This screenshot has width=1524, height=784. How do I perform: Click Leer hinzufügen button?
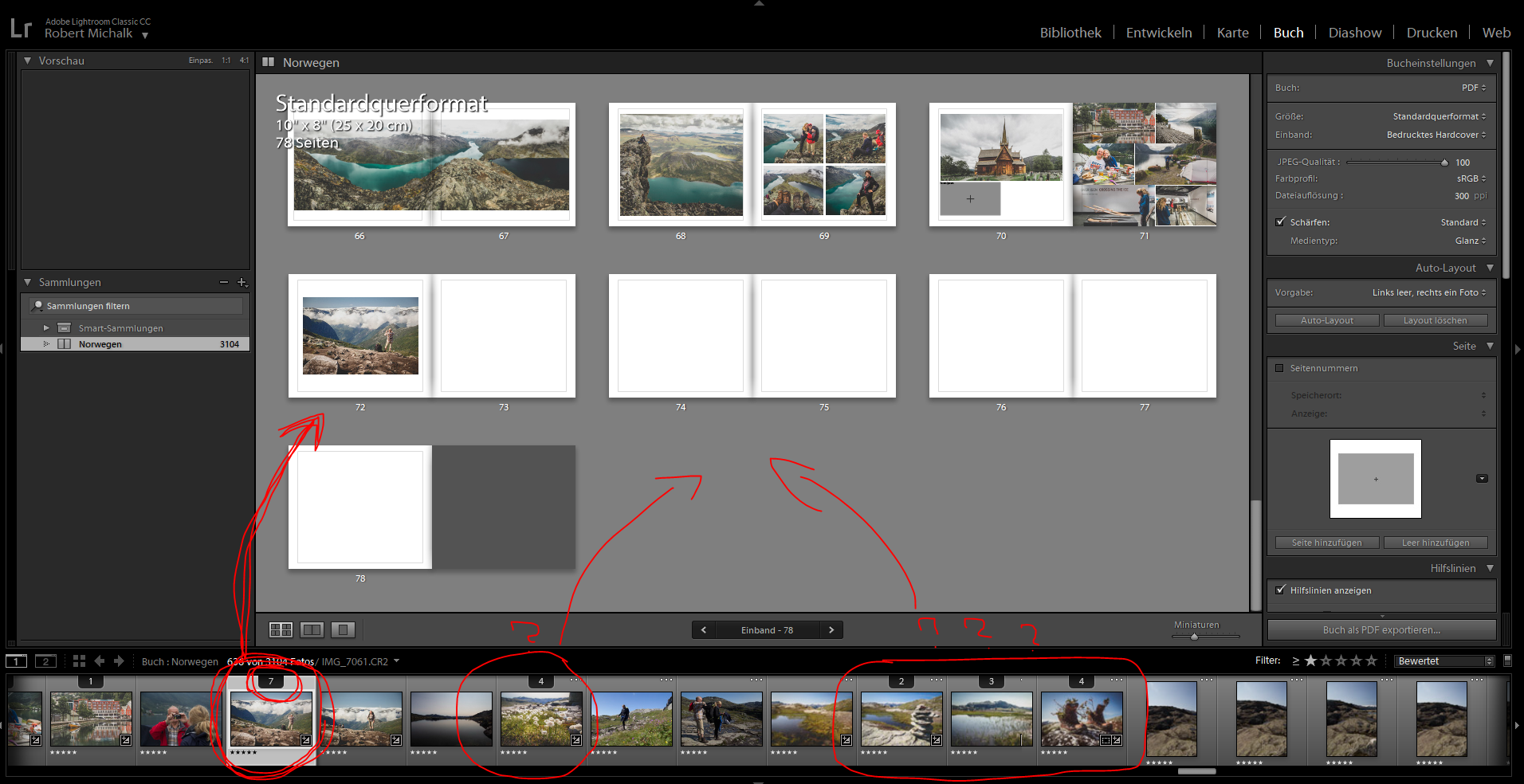tap(1435, 543)
